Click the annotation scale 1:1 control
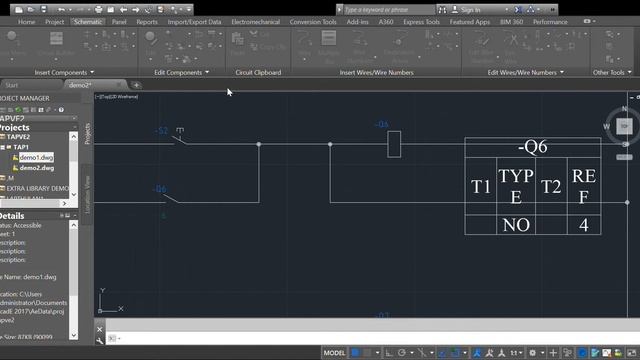The image size is (640, 360). pyautogui.click(x=516, y=353)
